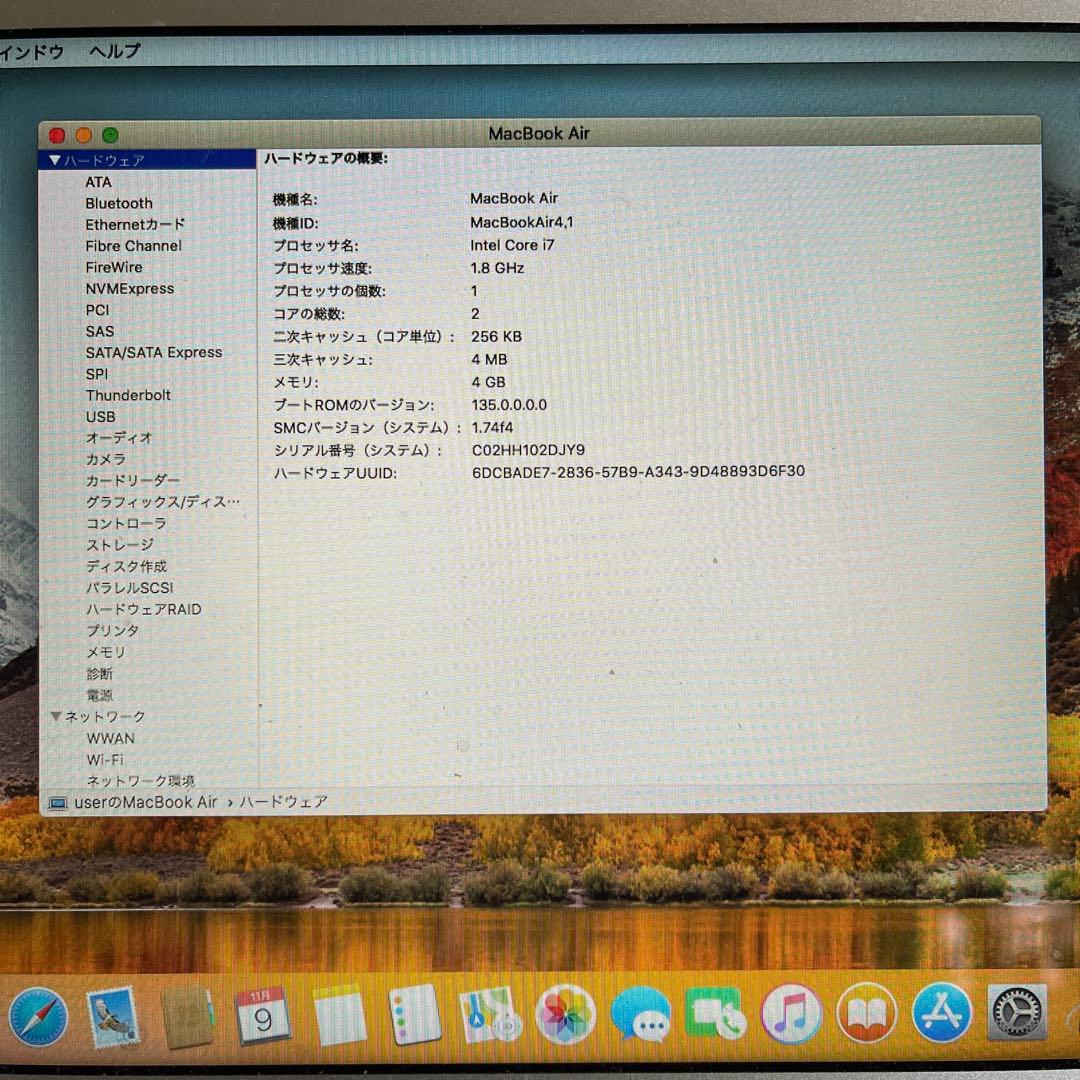Open the Photos app
This screenshot has width=1080, height=1080.
point(565,1015)
